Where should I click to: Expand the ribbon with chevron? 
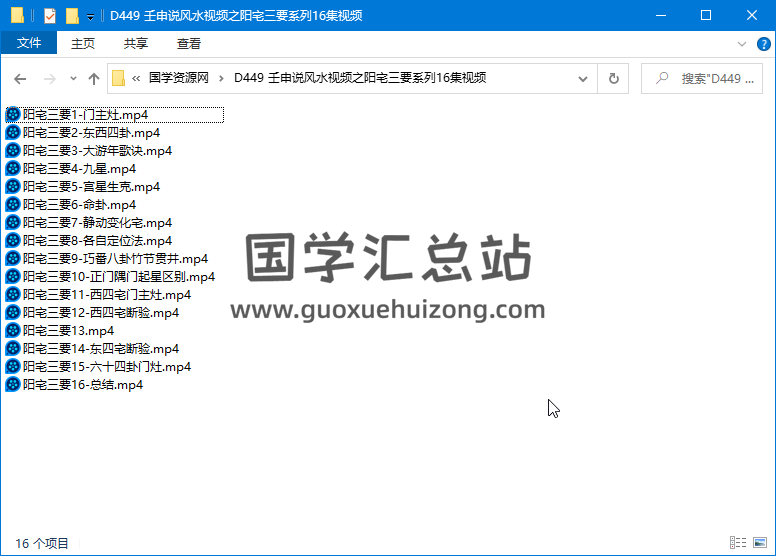[741, 44]
